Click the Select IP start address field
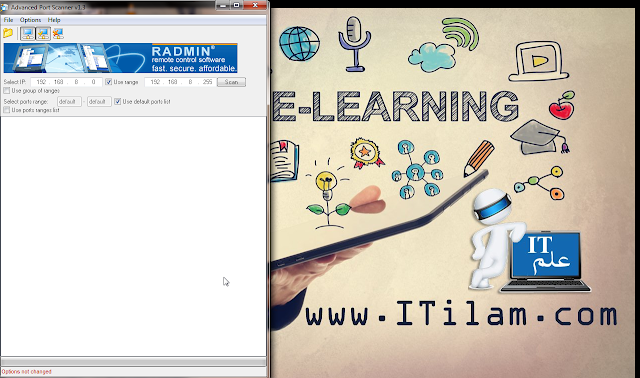This screenshot has width=640, height=378. 66,82
